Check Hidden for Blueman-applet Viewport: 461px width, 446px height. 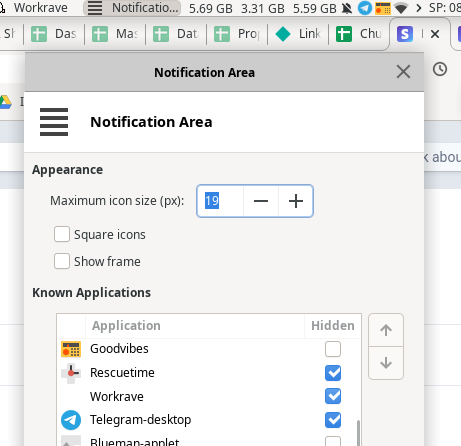[333, 441]
